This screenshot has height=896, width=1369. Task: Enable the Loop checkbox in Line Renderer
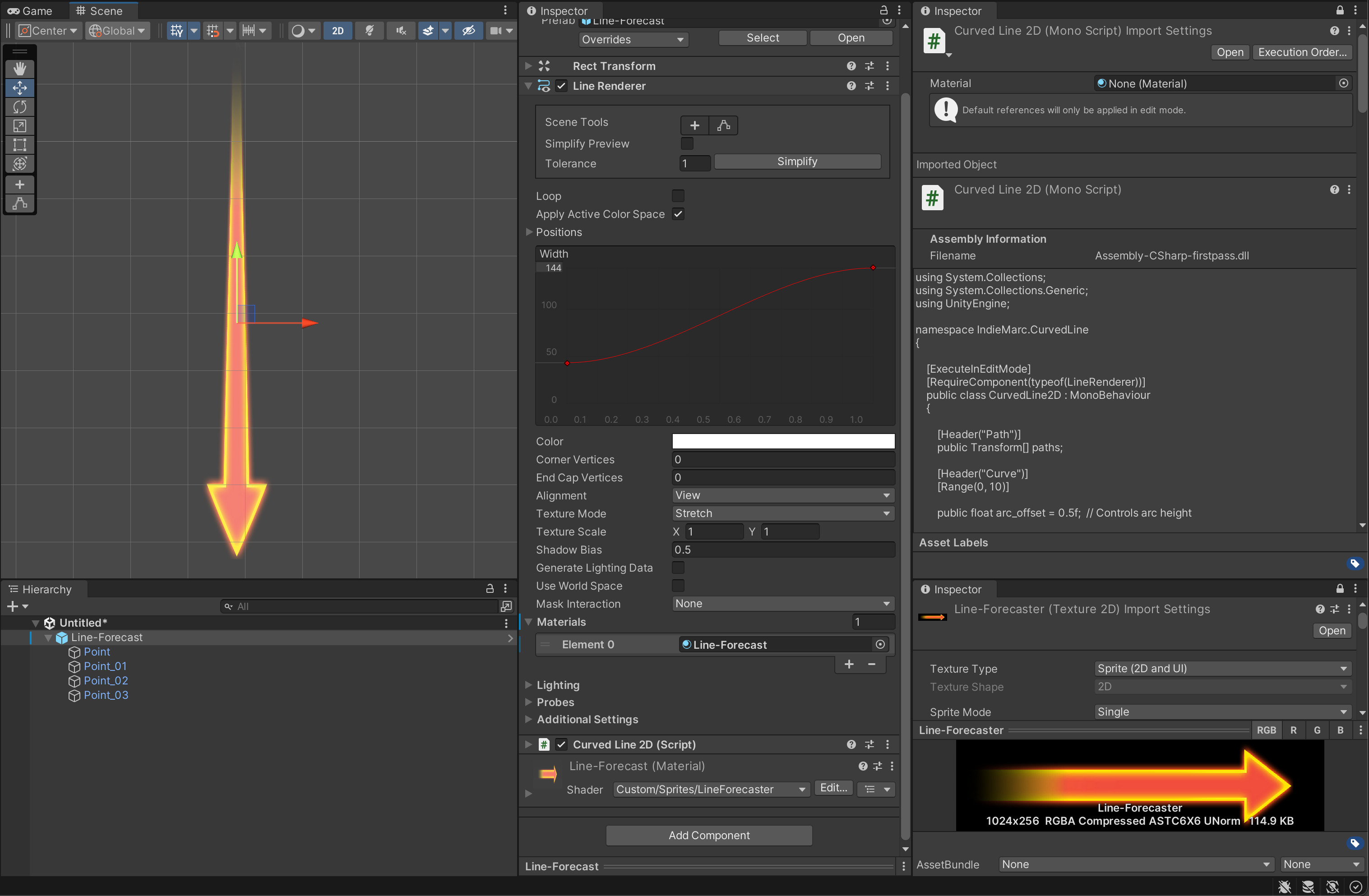[678, 195]
